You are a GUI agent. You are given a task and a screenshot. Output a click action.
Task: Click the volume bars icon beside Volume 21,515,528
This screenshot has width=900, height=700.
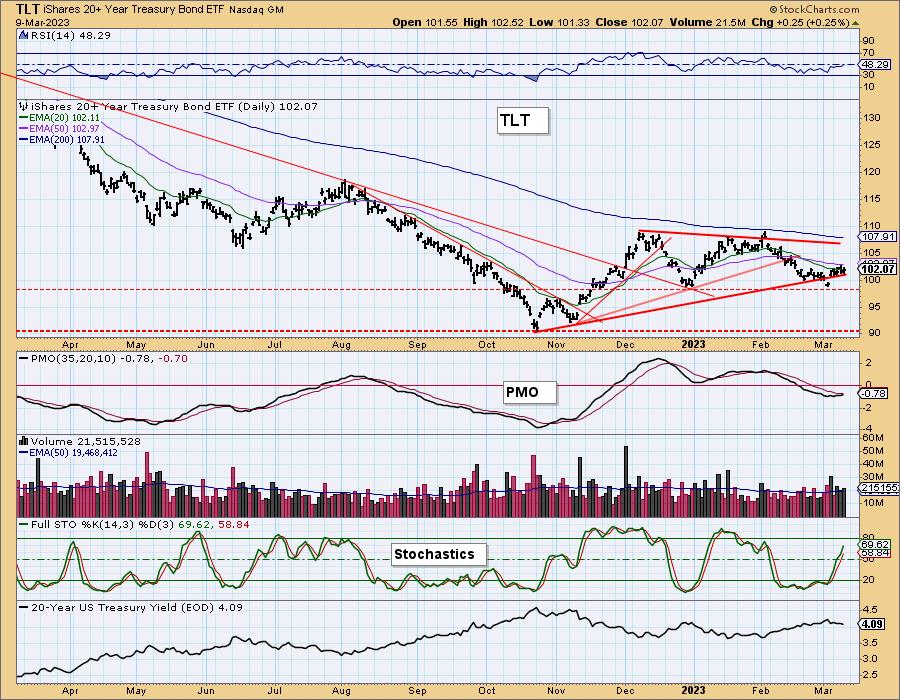(x=24, y=441)
